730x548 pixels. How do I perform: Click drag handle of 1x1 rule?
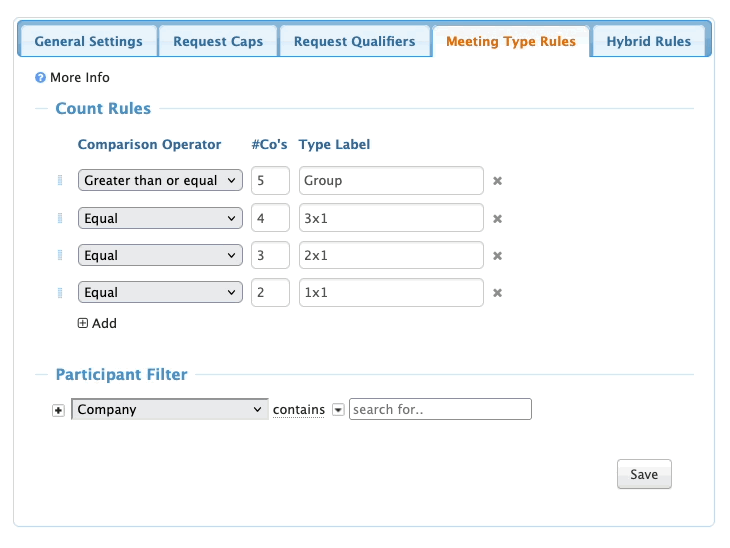pyautogui.click(x=60, y=293)
